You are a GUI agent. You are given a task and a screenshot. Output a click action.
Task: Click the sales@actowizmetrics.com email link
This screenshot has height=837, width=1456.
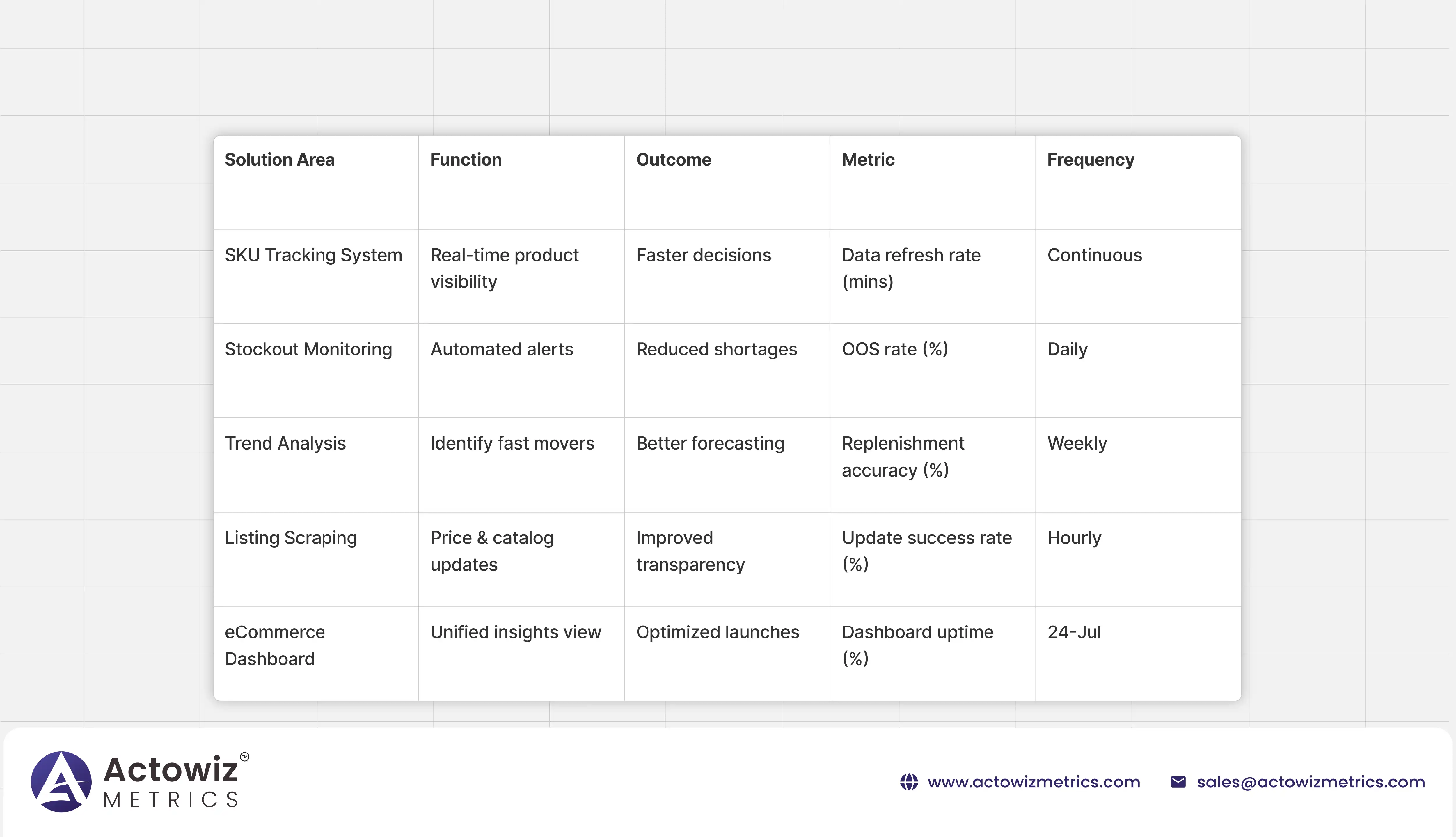pyautogui.click(x=1310, y=782)
